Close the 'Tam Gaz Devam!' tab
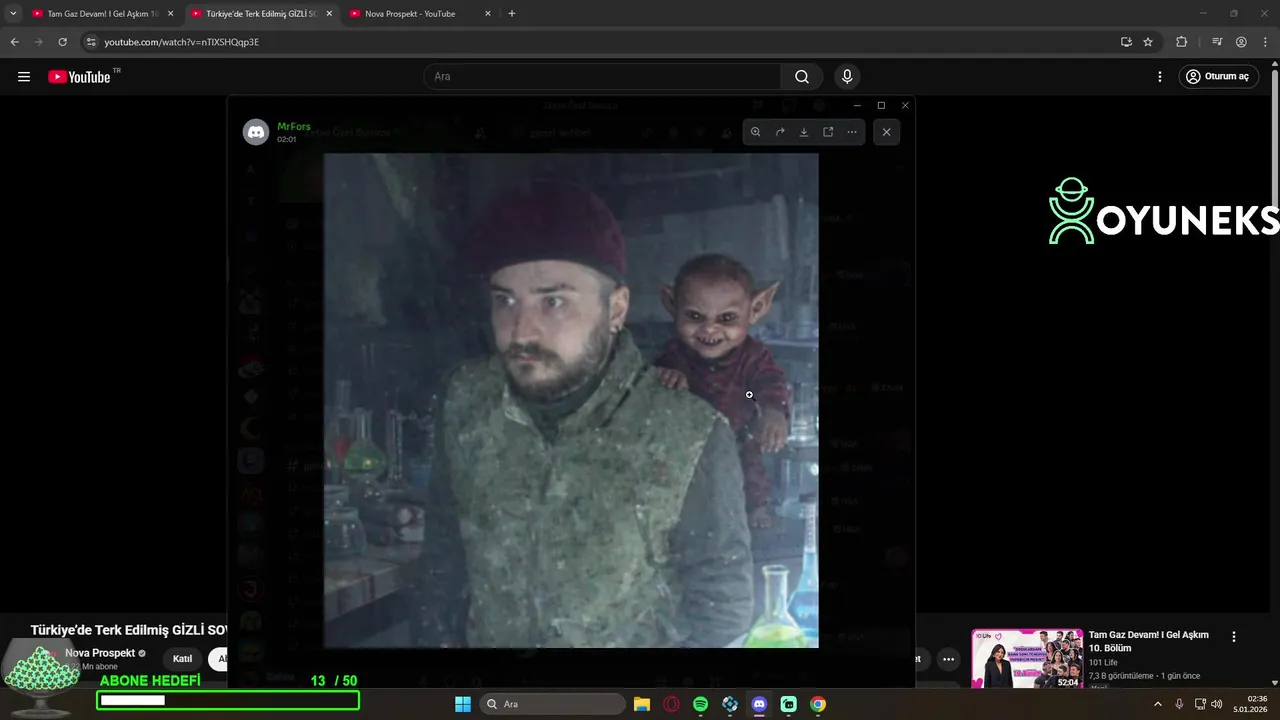 [170, 14]
